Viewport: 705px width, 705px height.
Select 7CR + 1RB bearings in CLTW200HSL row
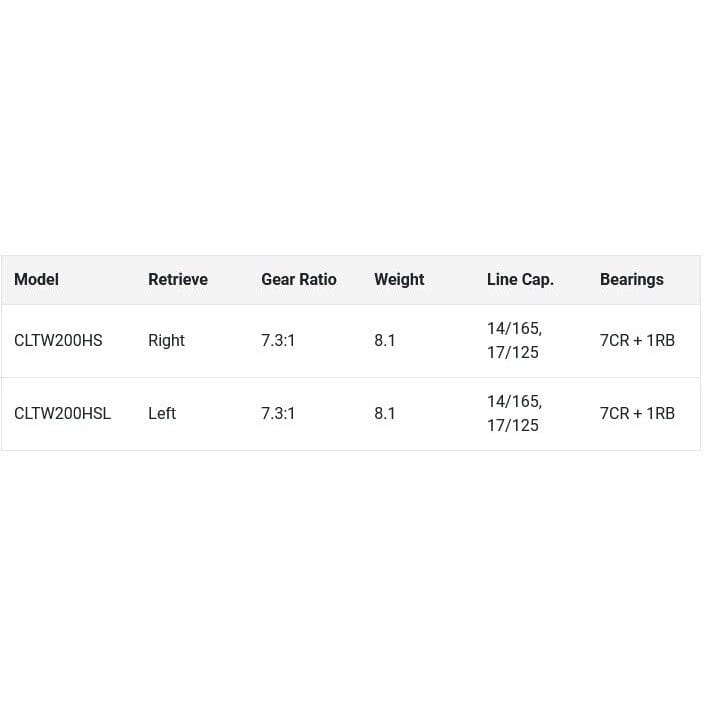coord(637,414)
